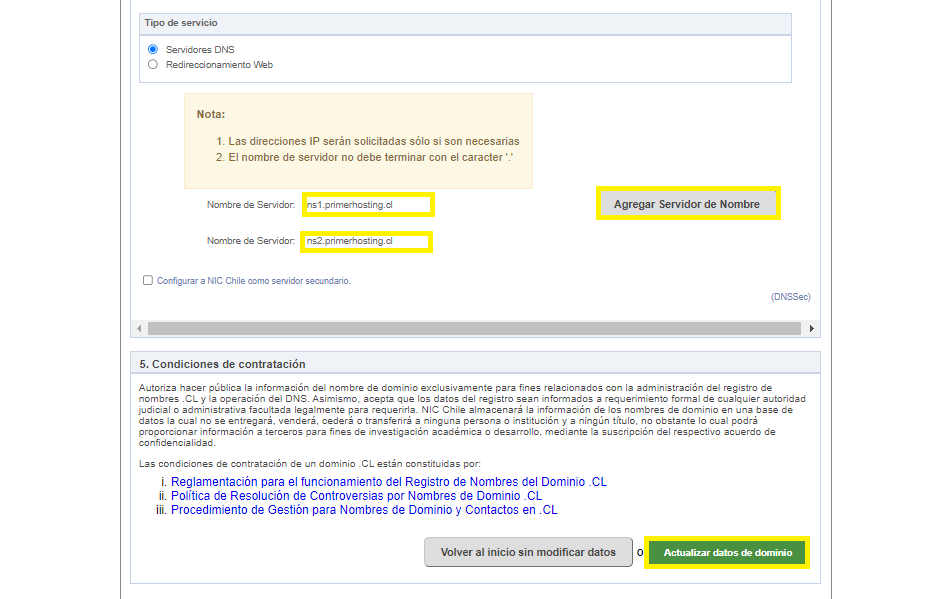Click the ns1.primerhosting.cl server name field
Screen dimensions: 945x599
367,205
